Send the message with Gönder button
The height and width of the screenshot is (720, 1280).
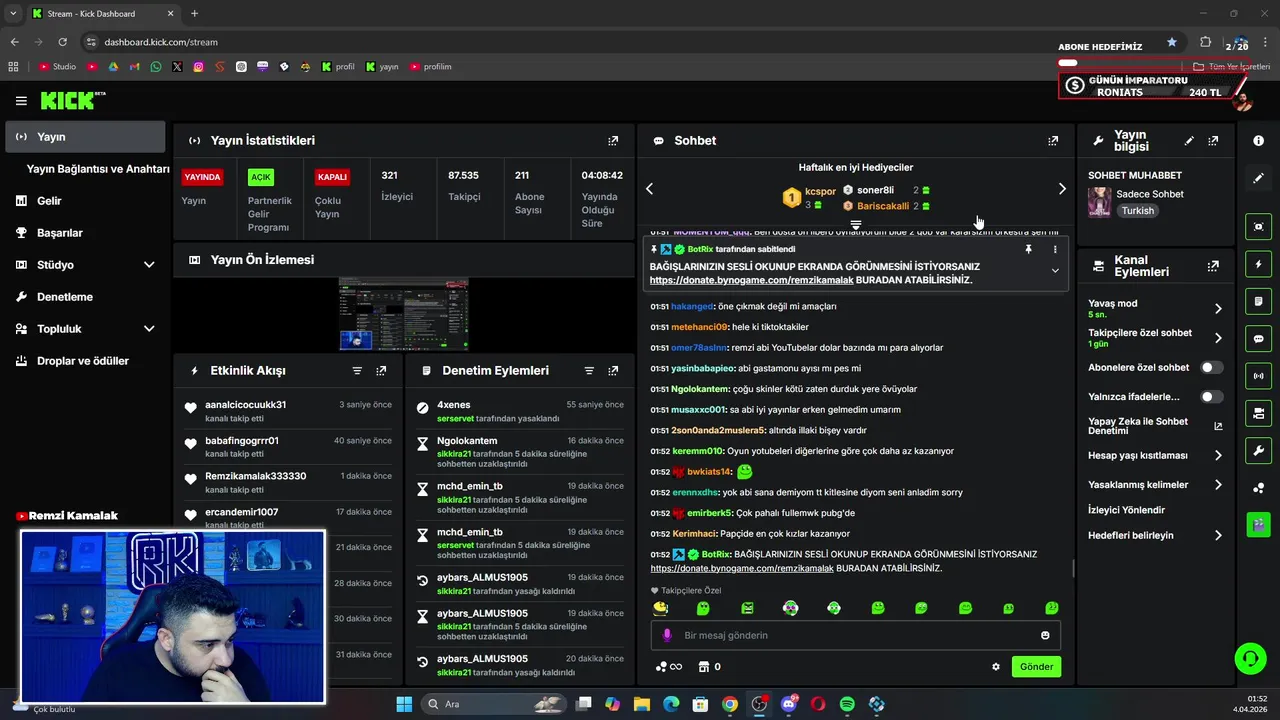[1036, 667]
